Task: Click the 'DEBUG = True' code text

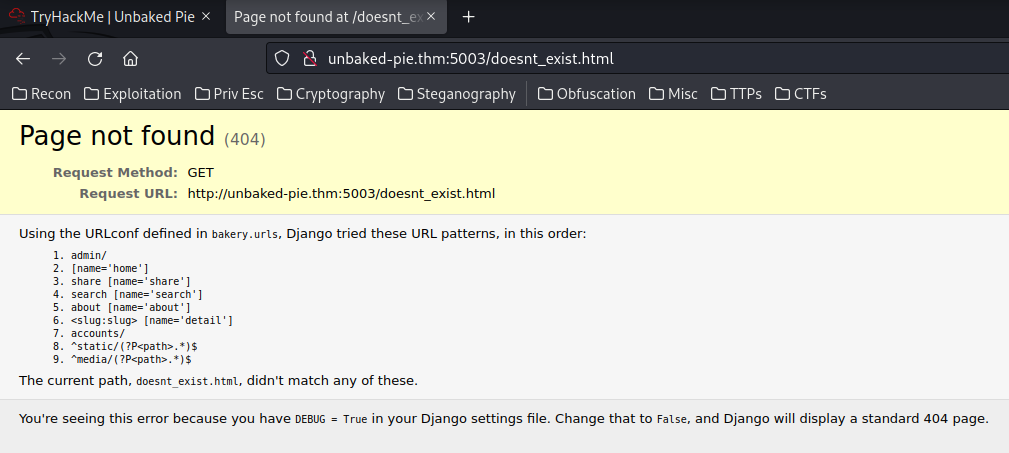Action: click(x=331, y=420)
